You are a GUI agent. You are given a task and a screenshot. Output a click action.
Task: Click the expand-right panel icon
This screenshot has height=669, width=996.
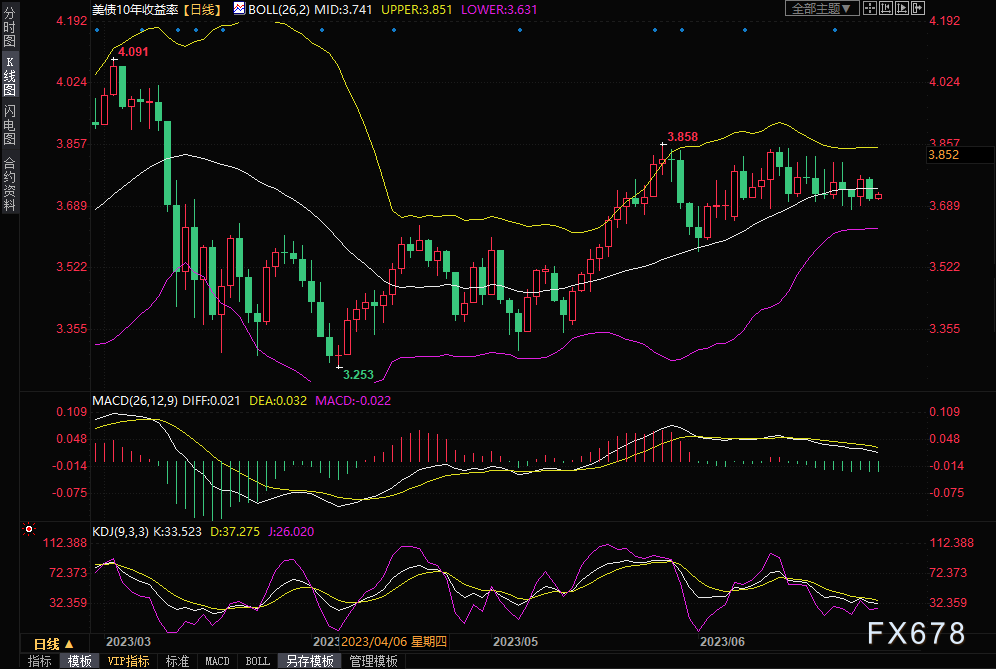(918, 8)
